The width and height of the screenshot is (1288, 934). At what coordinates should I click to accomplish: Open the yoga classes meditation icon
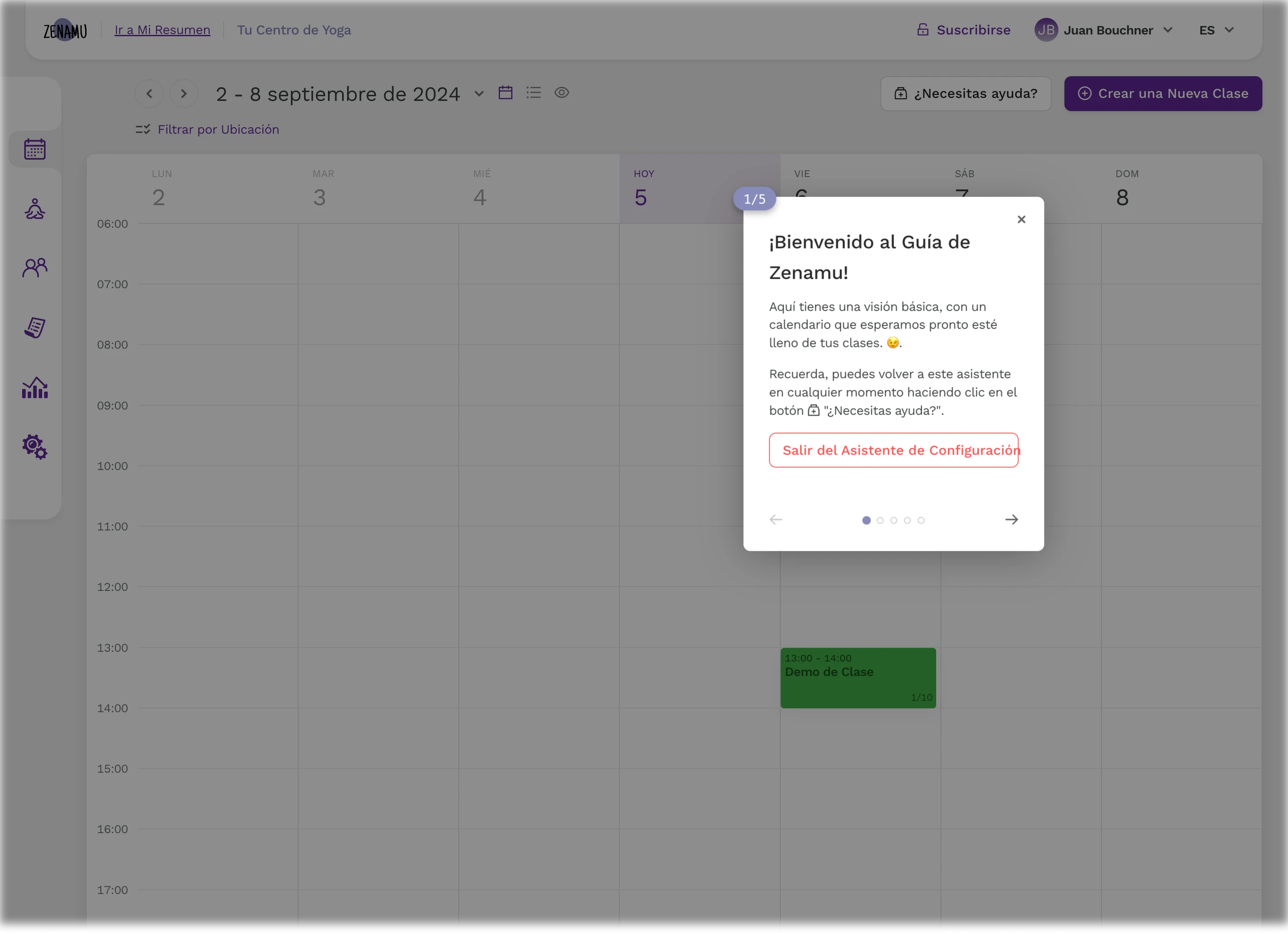pos(34,209)
